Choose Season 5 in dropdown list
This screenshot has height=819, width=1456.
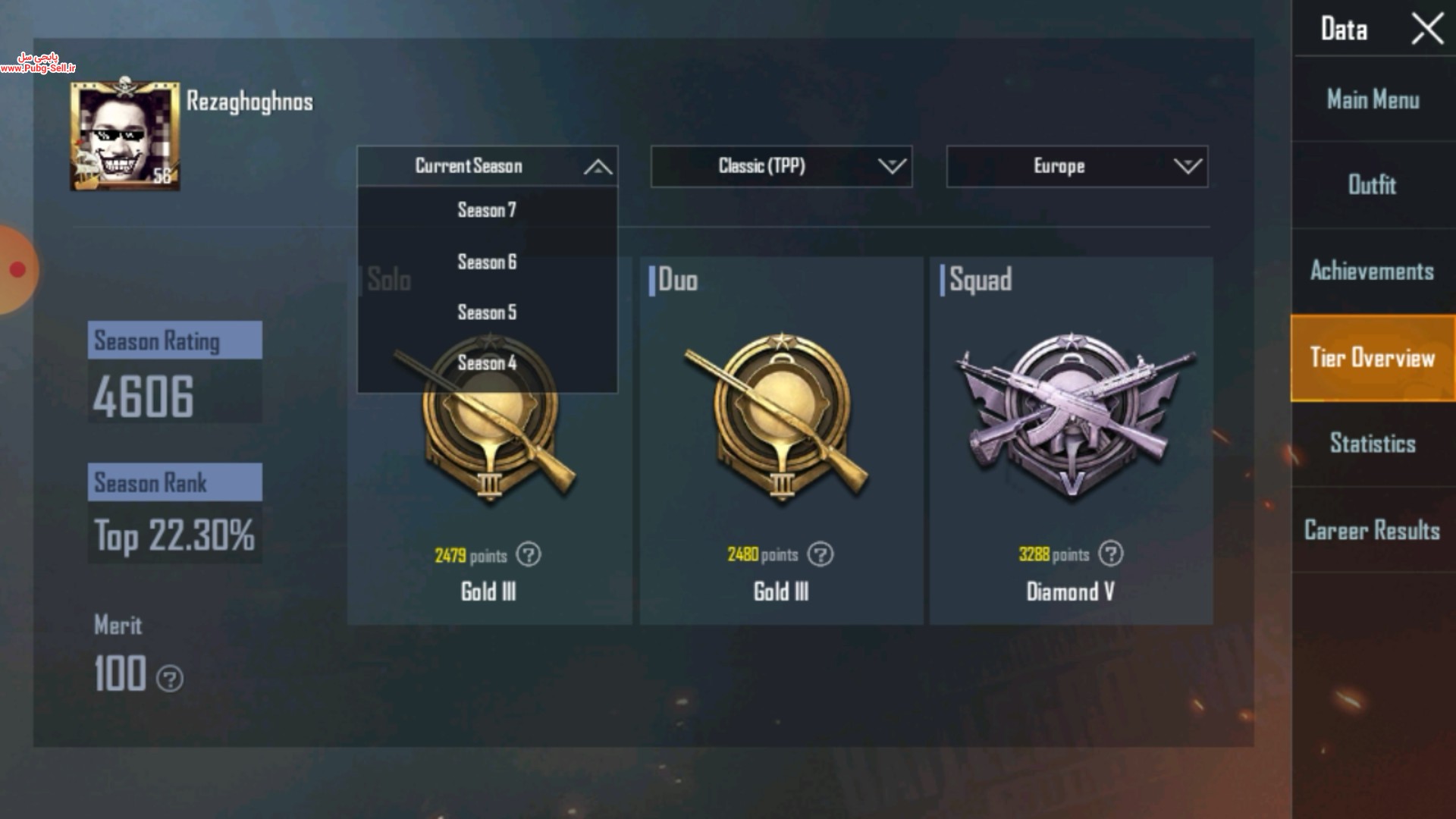point(487,312)
